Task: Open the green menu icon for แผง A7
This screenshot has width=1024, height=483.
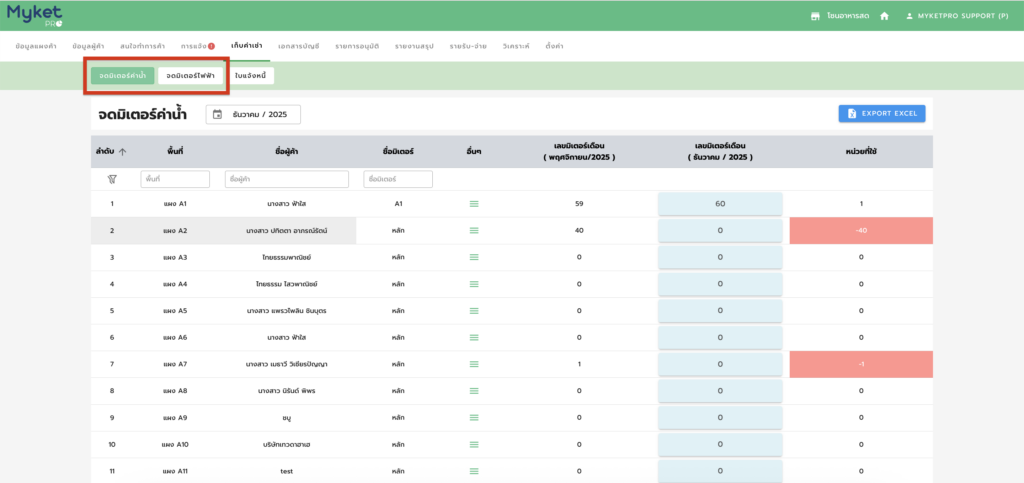Action: 474,364
